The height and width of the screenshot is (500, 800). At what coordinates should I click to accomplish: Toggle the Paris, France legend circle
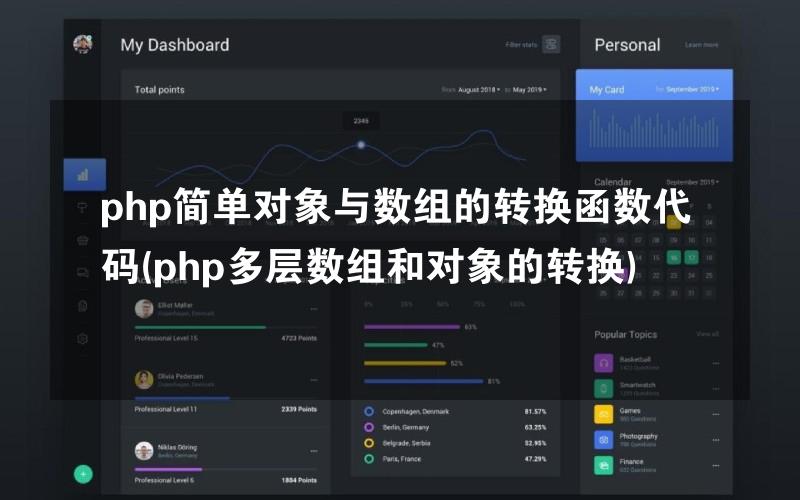coord(369,458)
